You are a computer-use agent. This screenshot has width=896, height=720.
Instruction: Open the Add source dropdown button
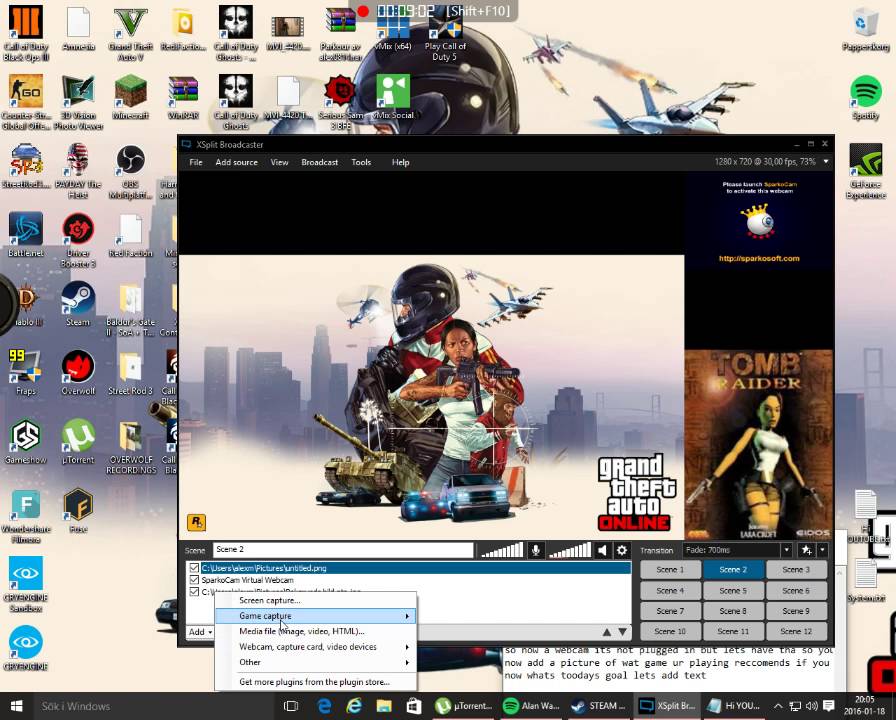tap(200, 632)
